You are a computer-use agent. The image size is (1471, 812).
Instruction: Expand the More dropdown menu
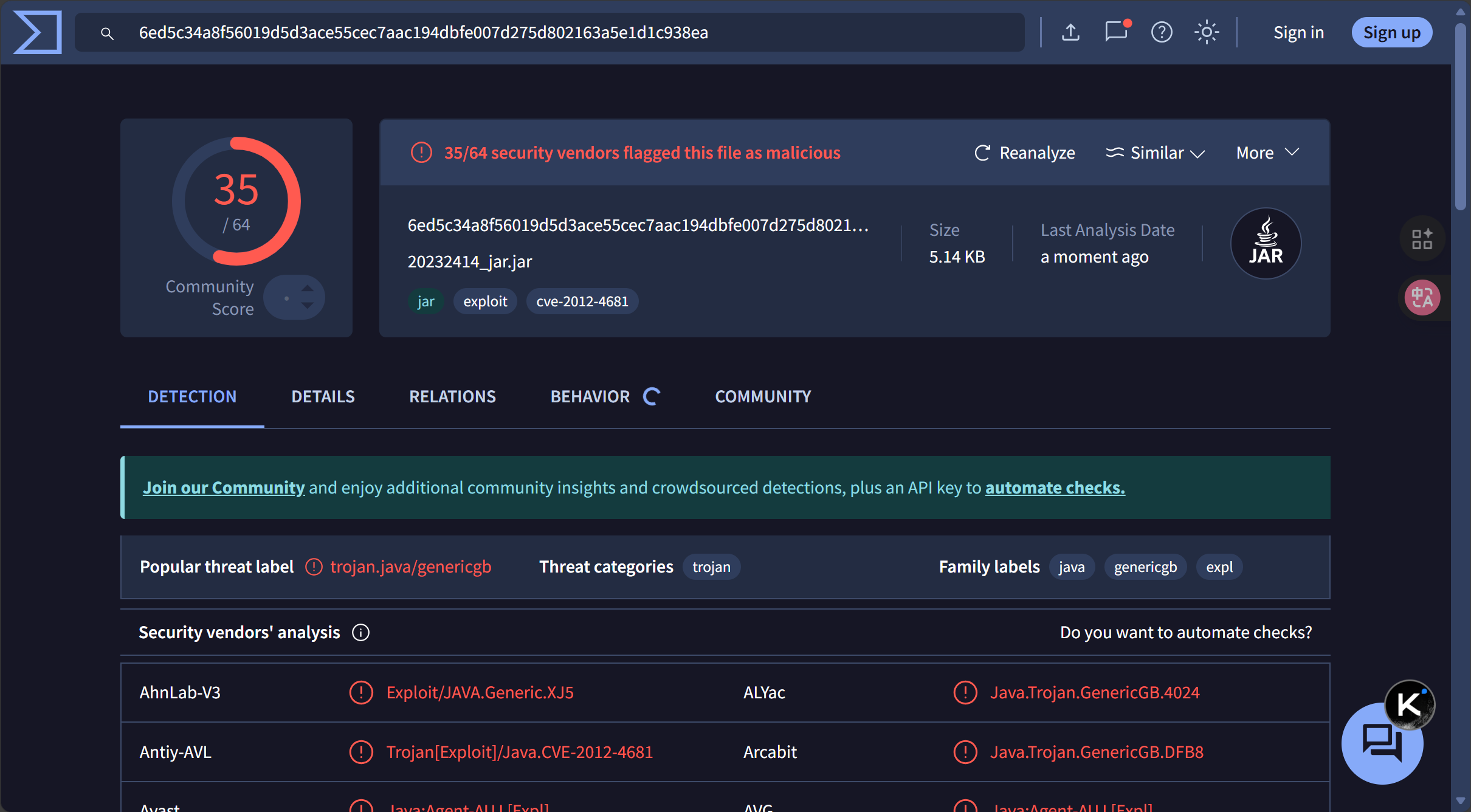point(1267,153)
